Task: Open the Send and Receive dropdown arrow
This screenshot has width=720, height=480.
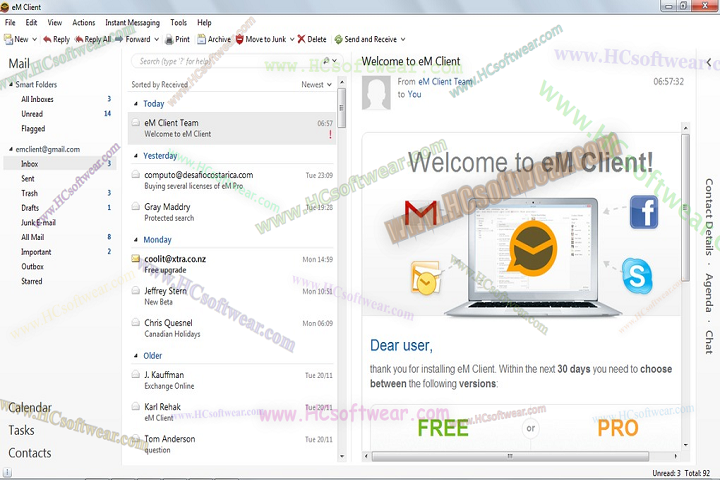Action: (403, 40)
